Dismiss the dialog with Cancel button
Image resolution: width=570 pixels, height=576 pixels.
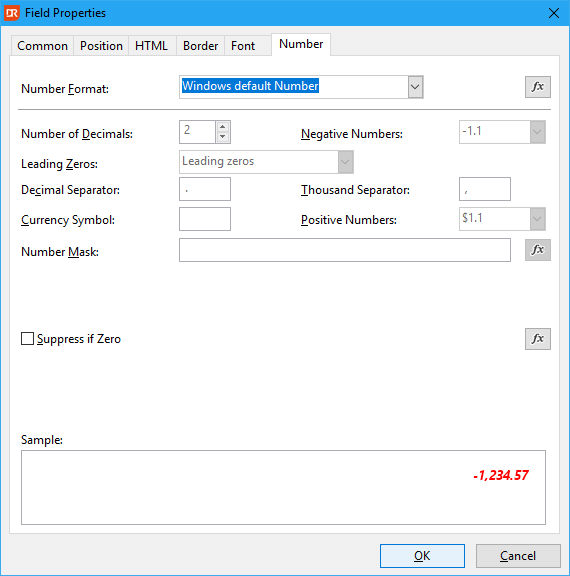click(518, 556)
